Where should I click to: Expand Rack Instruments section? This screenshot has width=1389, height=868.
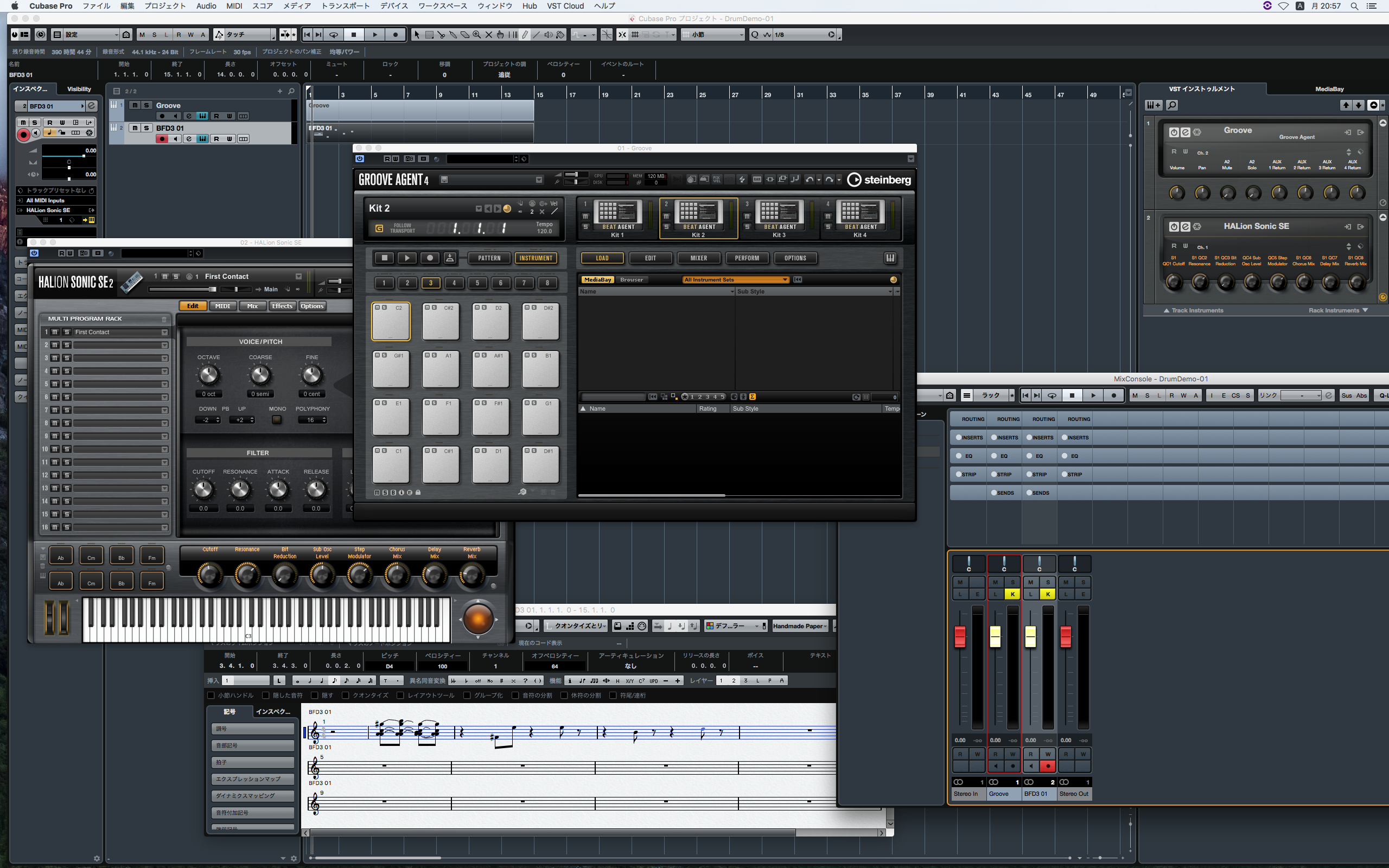click(x=1338, y=310)
